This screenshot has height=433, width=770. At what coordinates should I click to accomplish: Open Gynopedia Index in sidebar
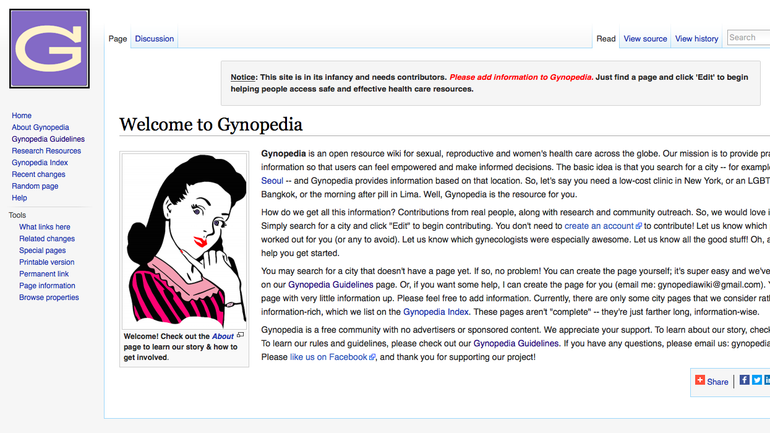pos(40,162)
